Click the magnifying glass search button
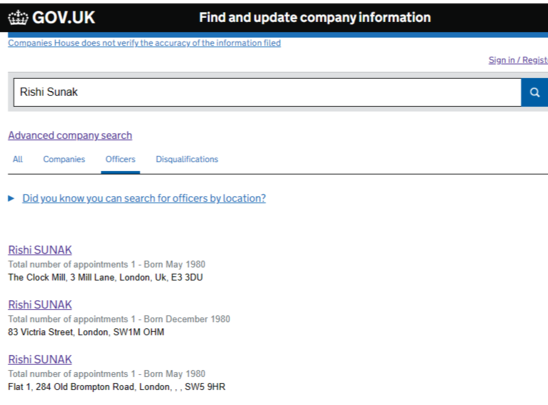This screenshot has height=405, width=548. click(534, 92)
